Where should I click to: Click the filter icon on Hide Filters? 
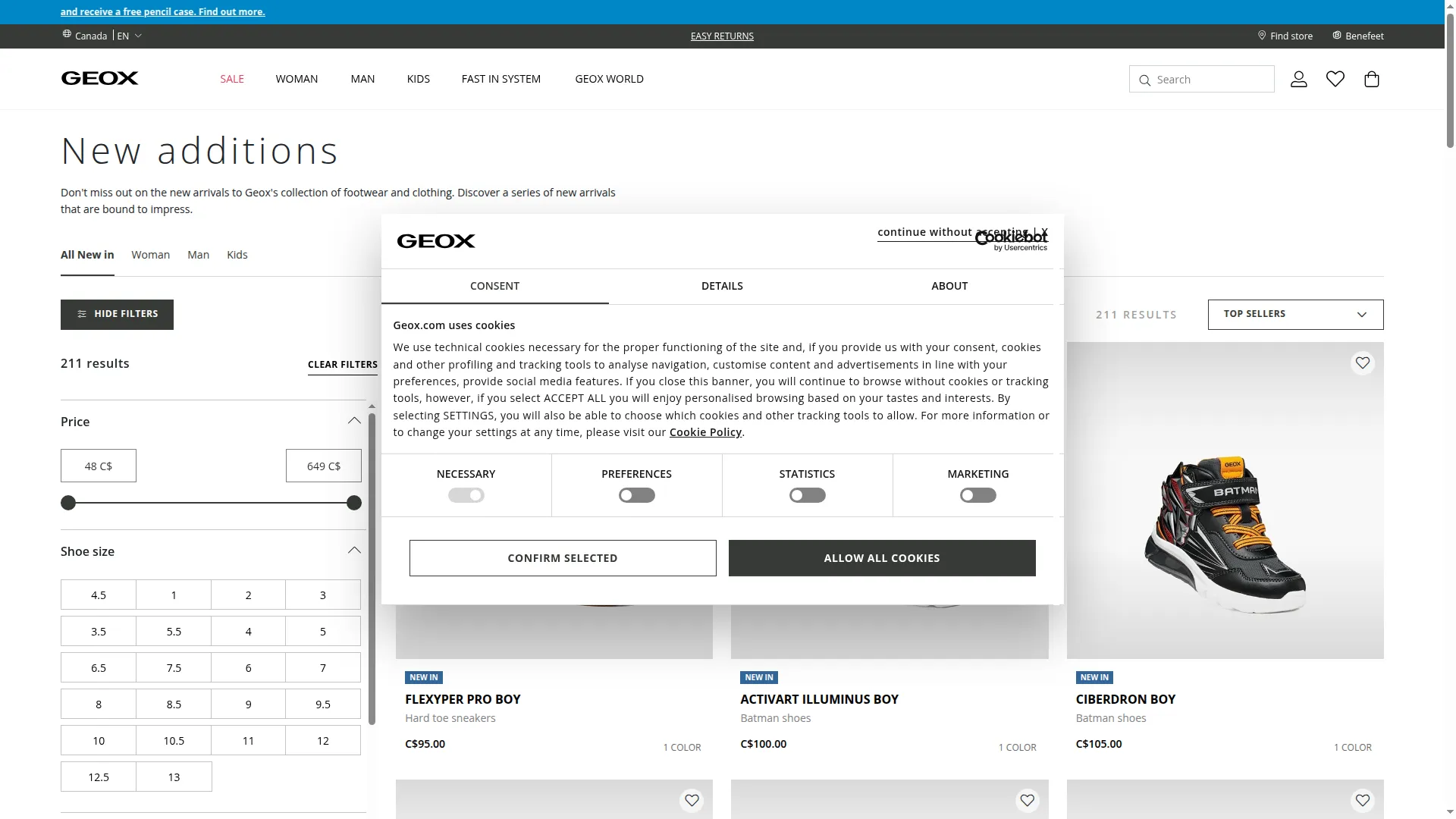pos(82,314)
